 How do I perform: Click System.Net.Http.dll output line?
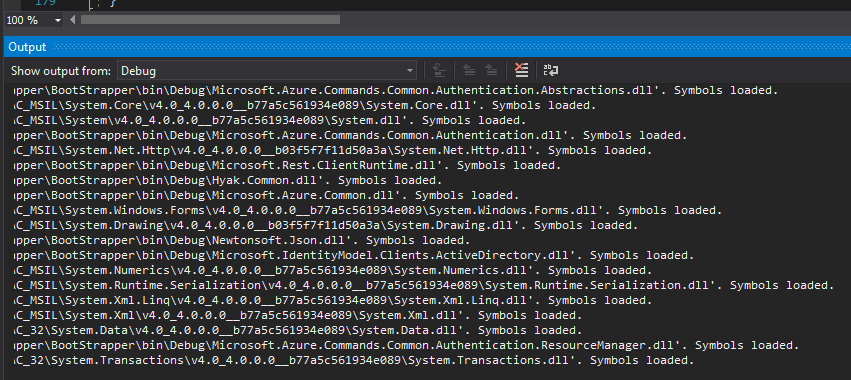click(332, 150)
